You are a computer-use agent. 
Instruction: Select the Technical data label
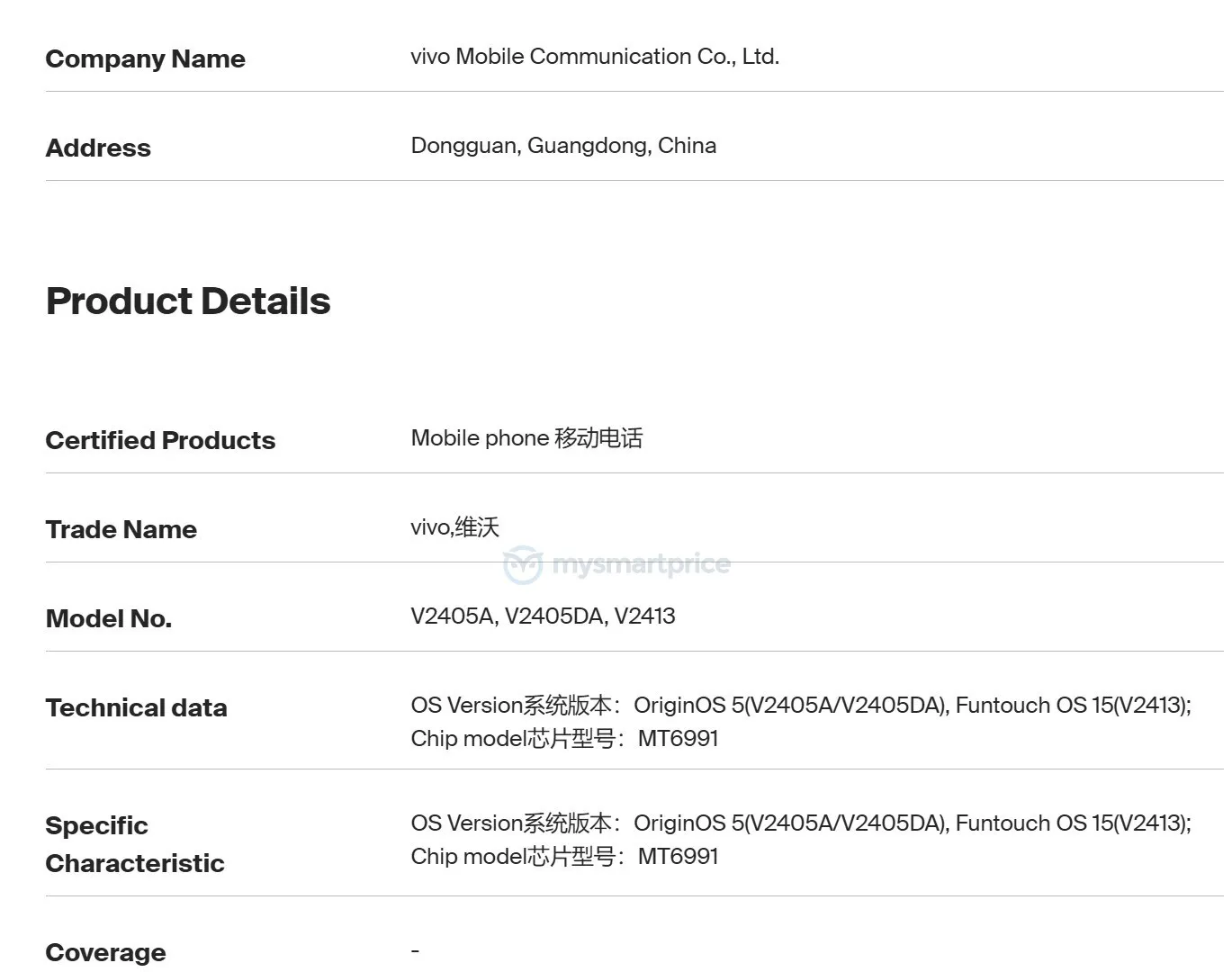pyautogui.click(x=136, y=708)
